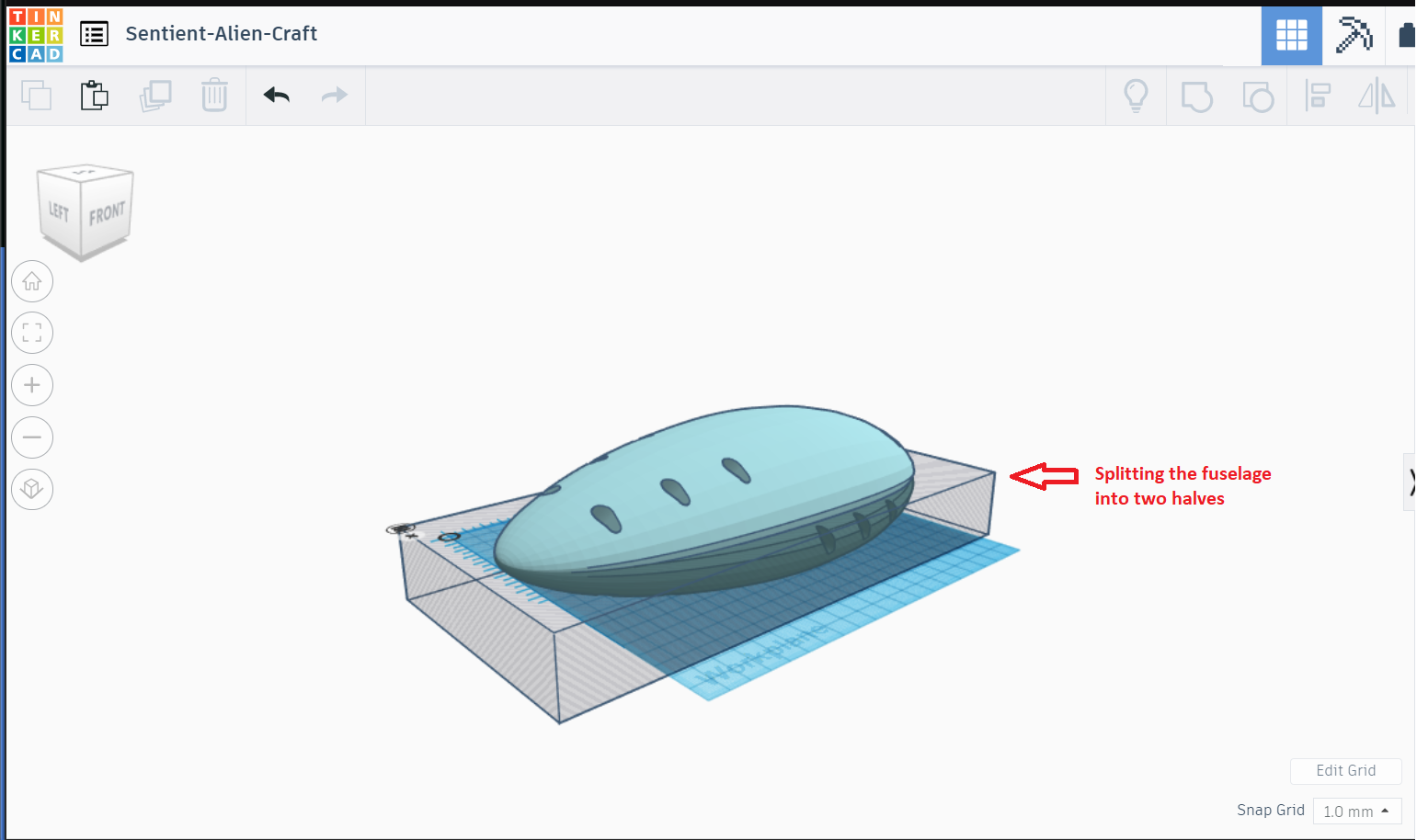The image size is (1417, 840).
Task: Click the FRONT face of view cube
Action: pos(107,214)
